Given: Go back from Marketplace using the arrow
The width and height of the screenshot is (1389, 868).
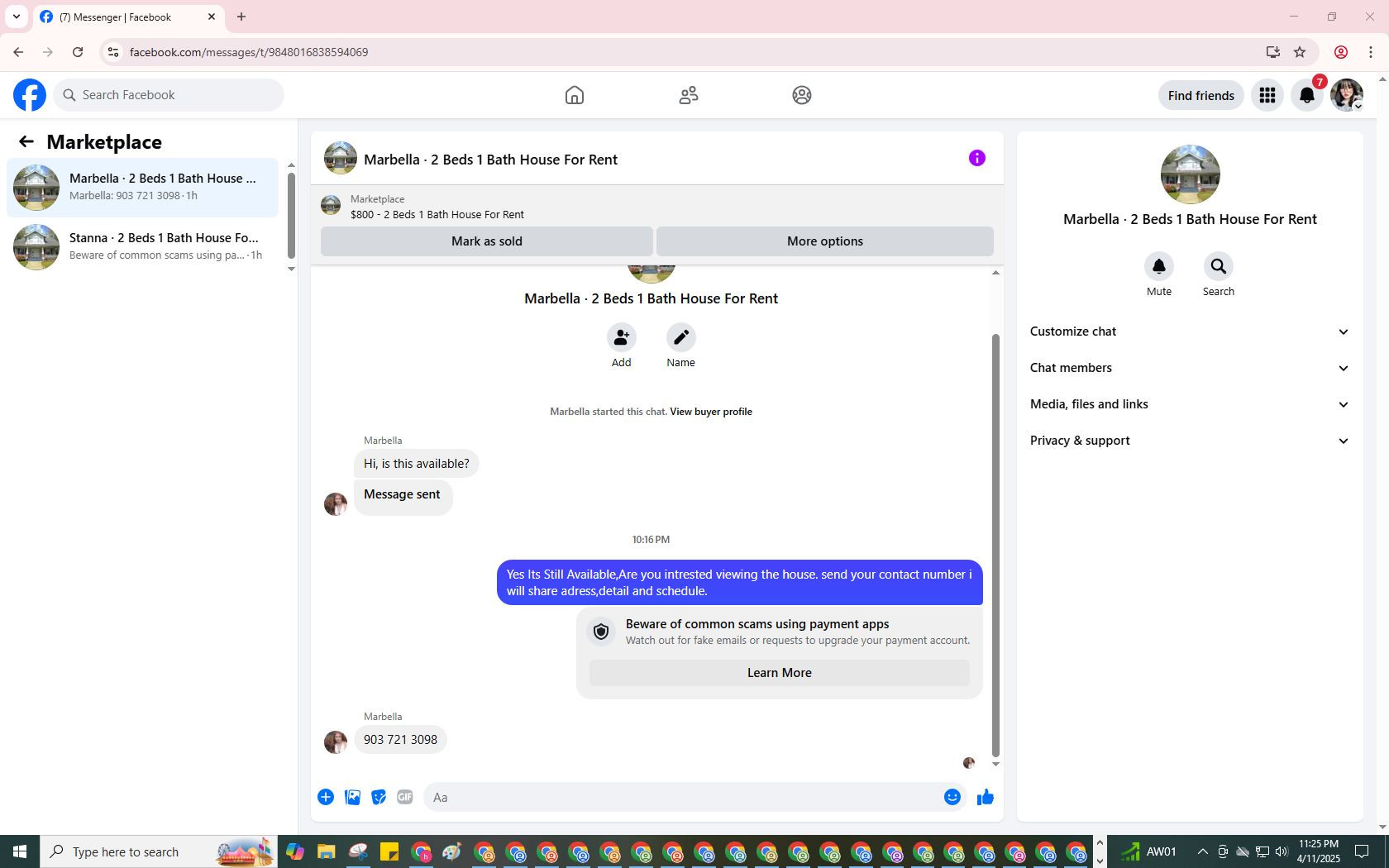Looking at the screenshot, I should 26,142.
